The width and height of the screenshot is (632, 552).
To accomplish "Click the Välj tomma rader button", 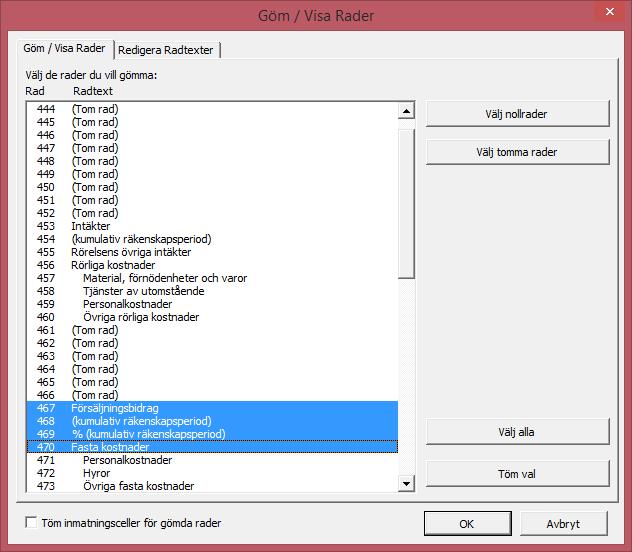I will coord(517,152).
